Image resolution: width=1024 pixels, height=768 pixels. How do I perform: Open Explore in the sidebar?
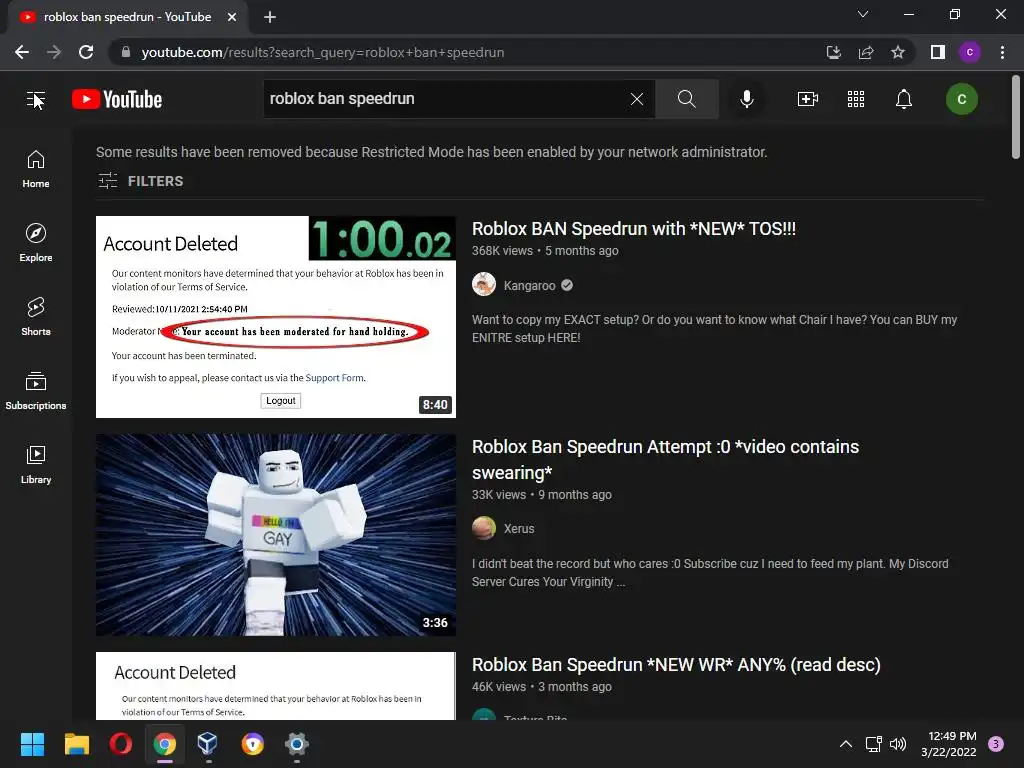36,243
